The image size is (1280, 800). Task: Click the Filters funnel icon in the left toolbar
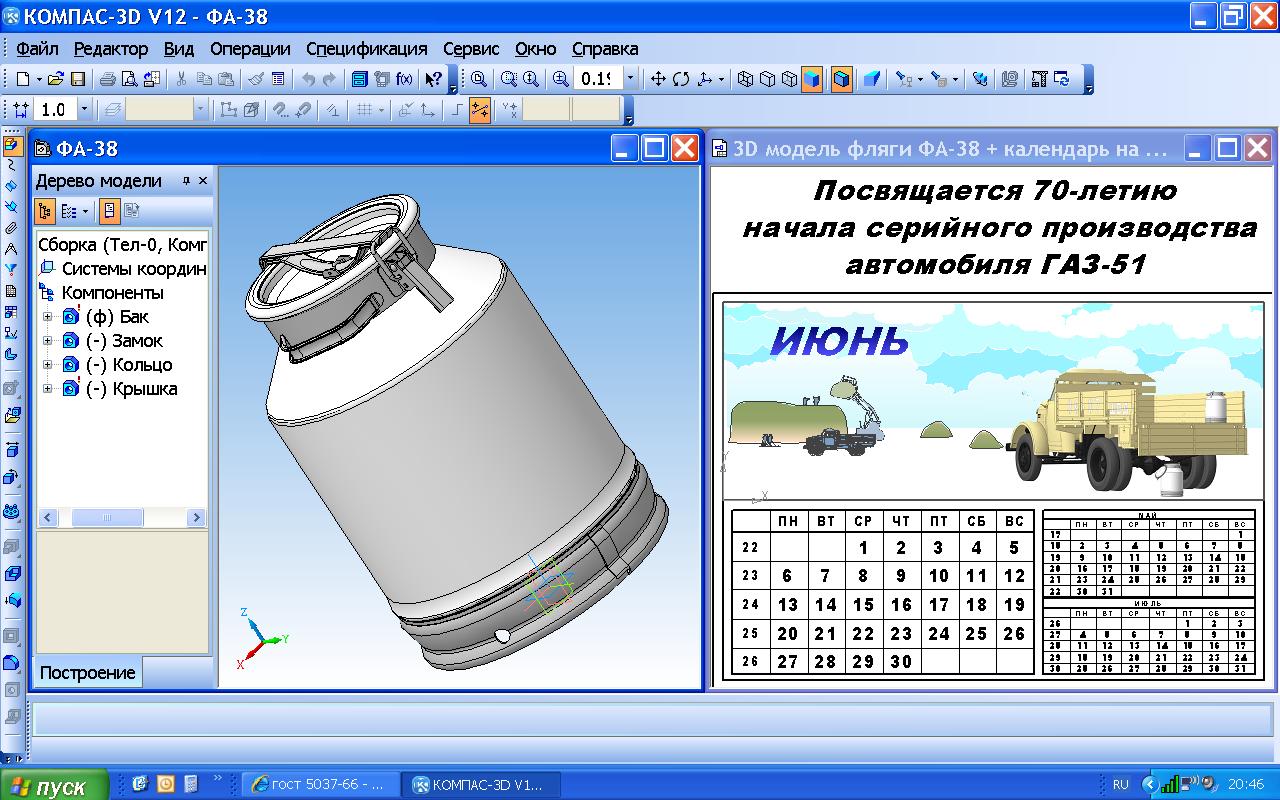[x=11, y=269]
